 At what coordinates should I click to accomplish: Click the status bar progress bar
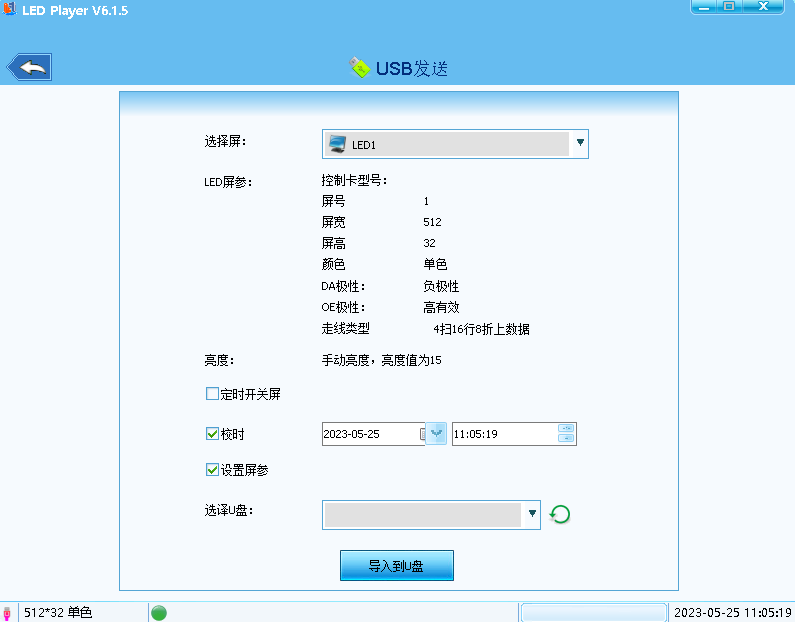click(x=594, y=612)
